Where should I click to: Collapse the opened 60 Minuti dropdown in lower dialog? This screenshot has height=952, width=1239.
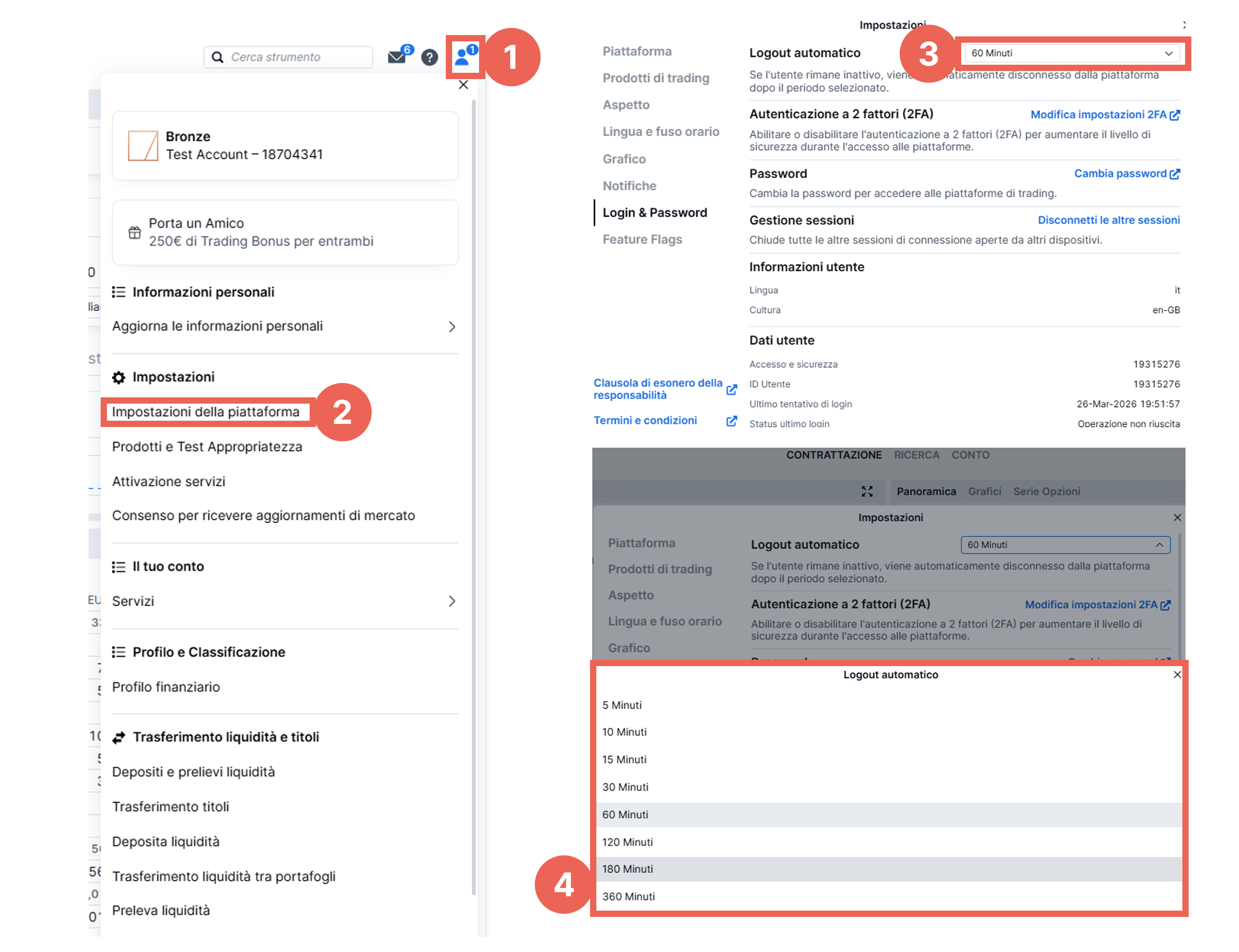point(1065,545)
